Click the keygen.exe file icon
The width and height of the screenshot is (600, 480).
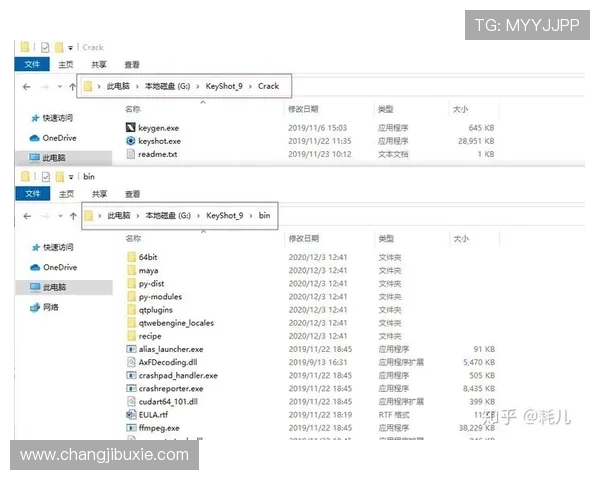[x=130, y=127]
